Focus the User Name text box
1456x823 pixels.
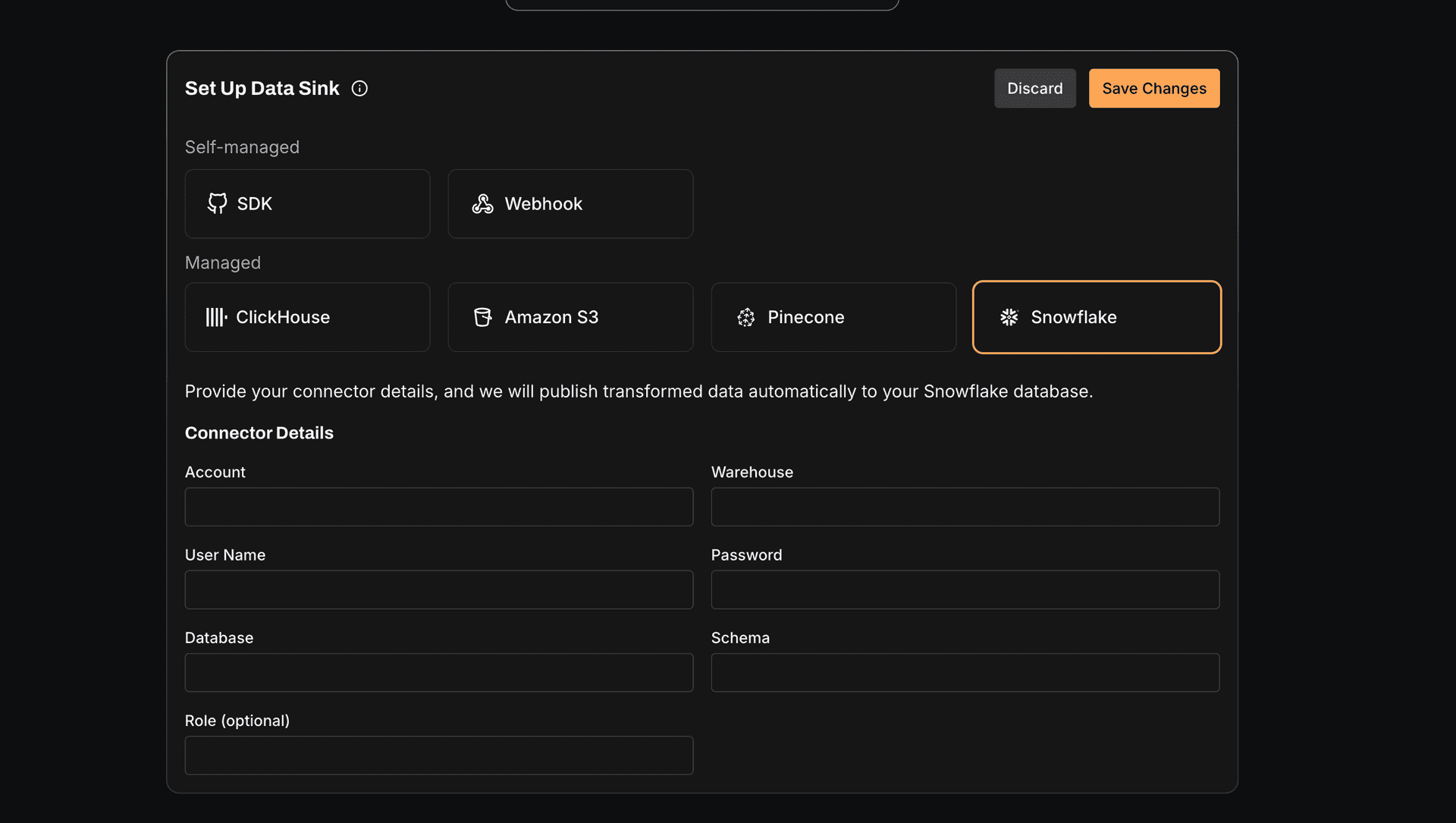pyautogui.click(x=438, y=589)
